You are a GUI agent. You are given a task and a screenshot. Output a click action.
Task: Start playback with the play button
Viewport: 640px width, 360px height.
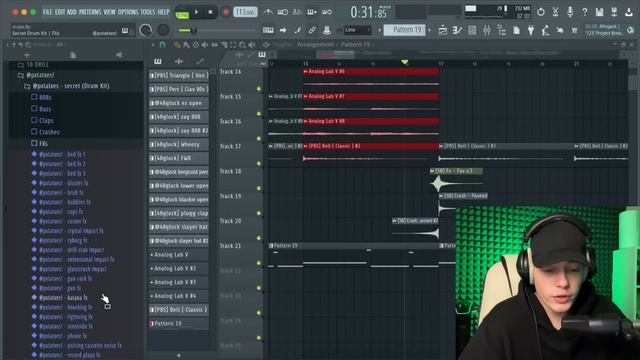coord(196,12)
